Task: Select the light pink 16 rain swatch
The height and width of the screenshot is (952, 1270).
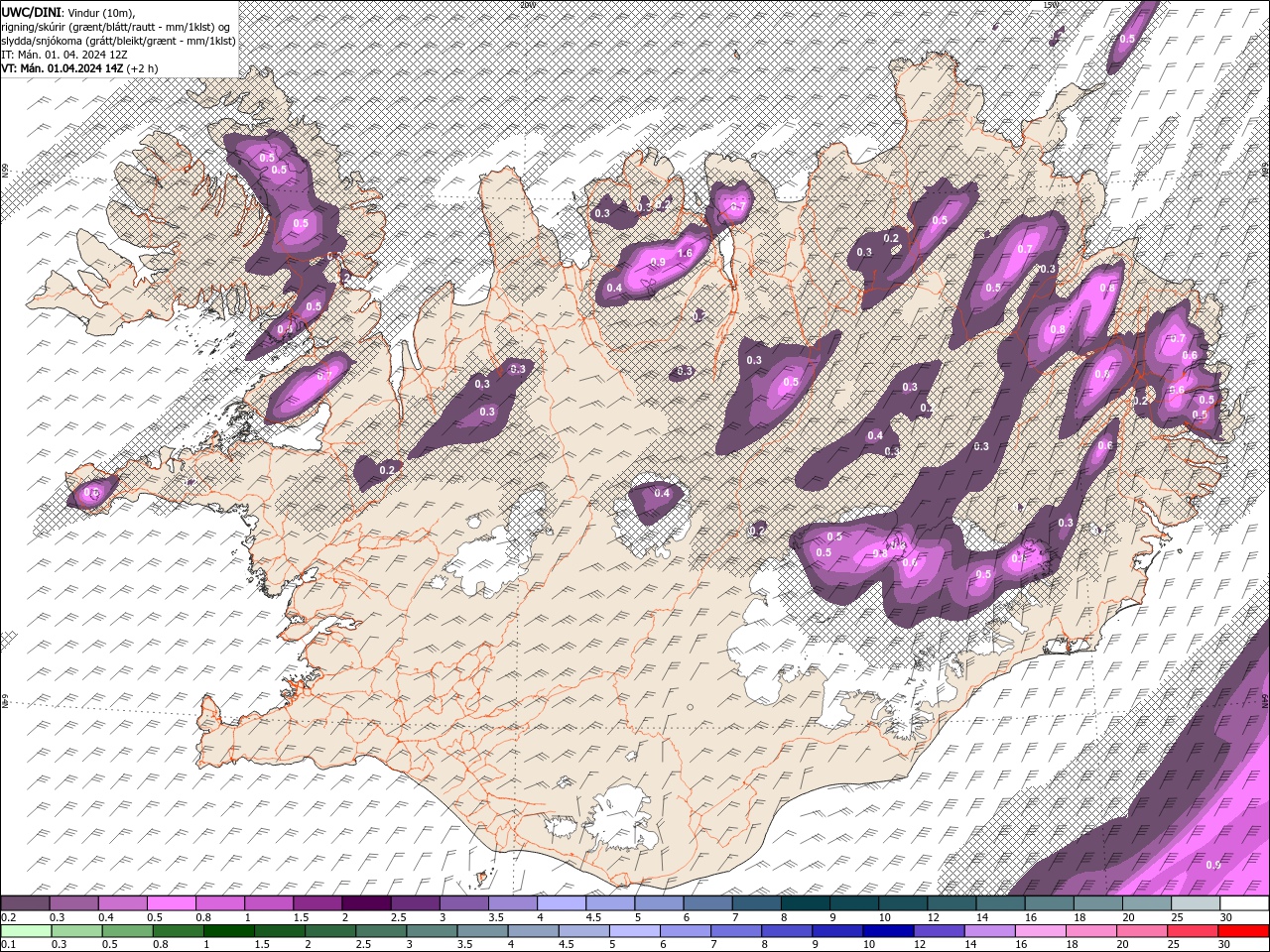Action: coord(1042,931)
